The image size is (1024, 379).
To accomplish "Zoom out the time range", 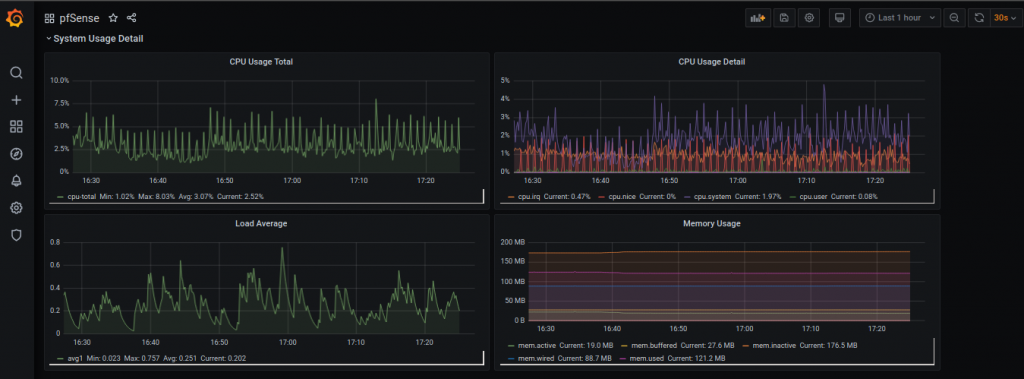I will (x=955, y=18).
